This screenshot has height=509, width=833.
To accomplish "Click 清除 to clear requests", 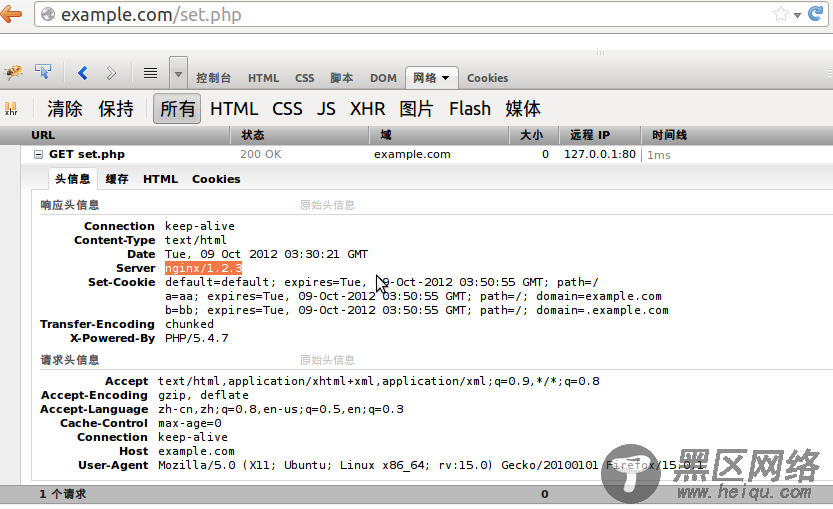I will click(65, 109).
